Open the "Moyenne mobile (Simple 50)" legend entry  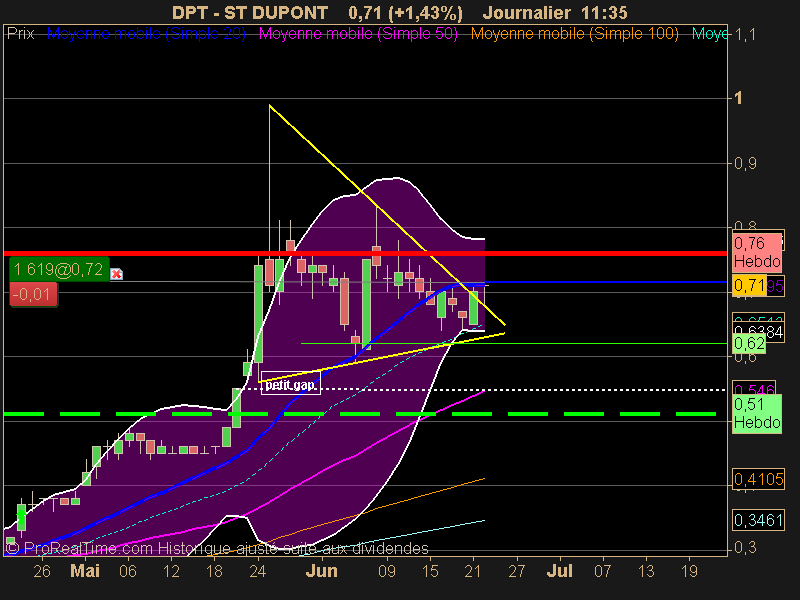coord(358,34)
